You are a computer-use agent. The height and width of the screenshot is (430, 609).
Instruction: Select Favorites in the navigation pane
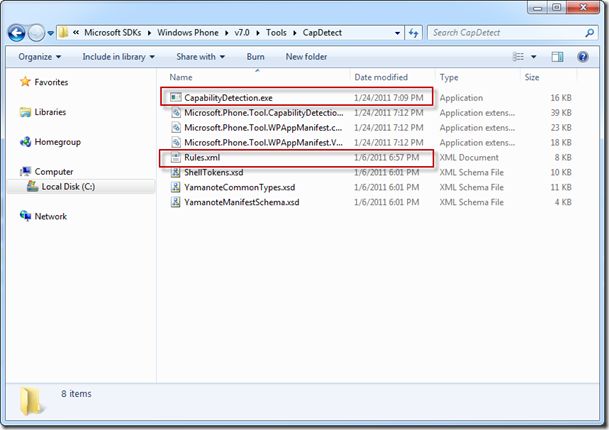pos(51,82)
